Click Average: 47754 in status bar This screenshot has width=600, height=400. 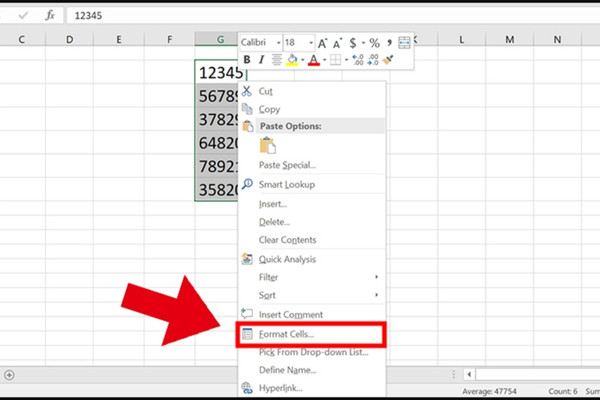click(489, 391)
